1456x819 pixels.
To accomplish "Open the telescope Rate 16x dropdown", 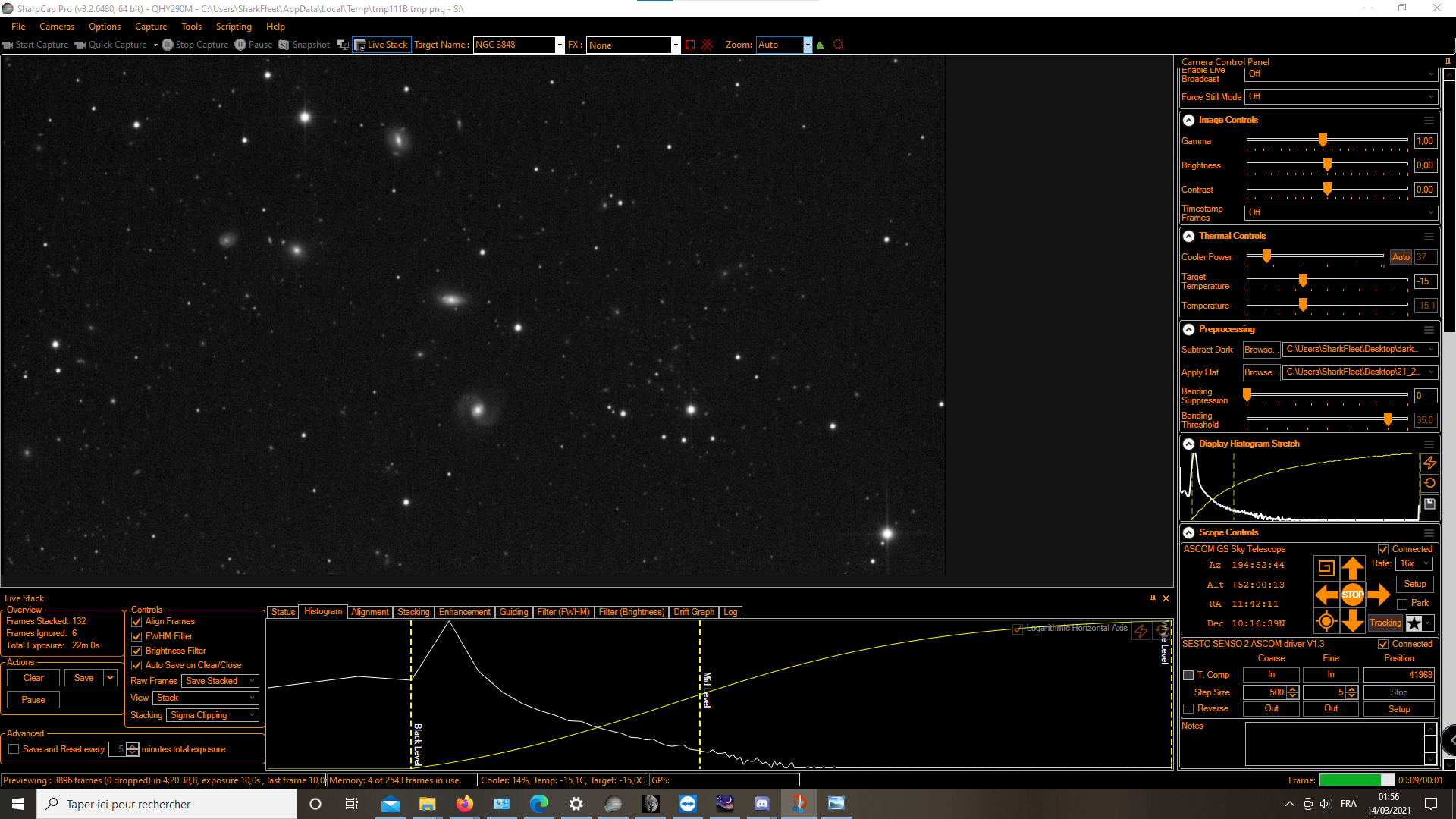I will (x=1414, y=563).
